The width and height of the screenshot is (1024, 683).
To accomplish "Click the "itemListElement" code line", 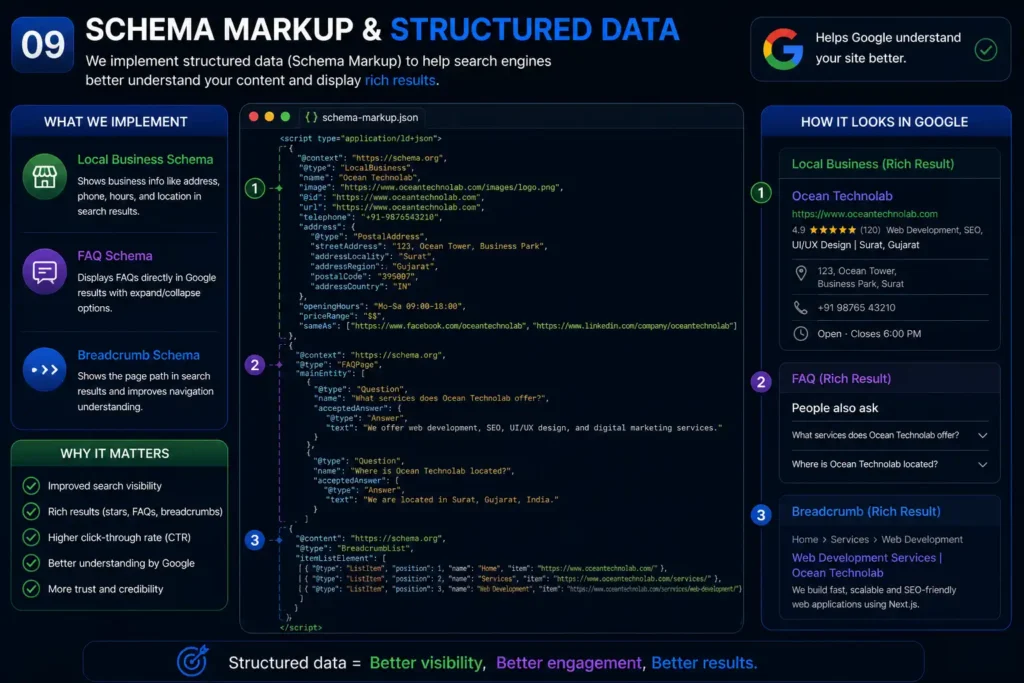I will pyautogui.click(x=341, y=558).
